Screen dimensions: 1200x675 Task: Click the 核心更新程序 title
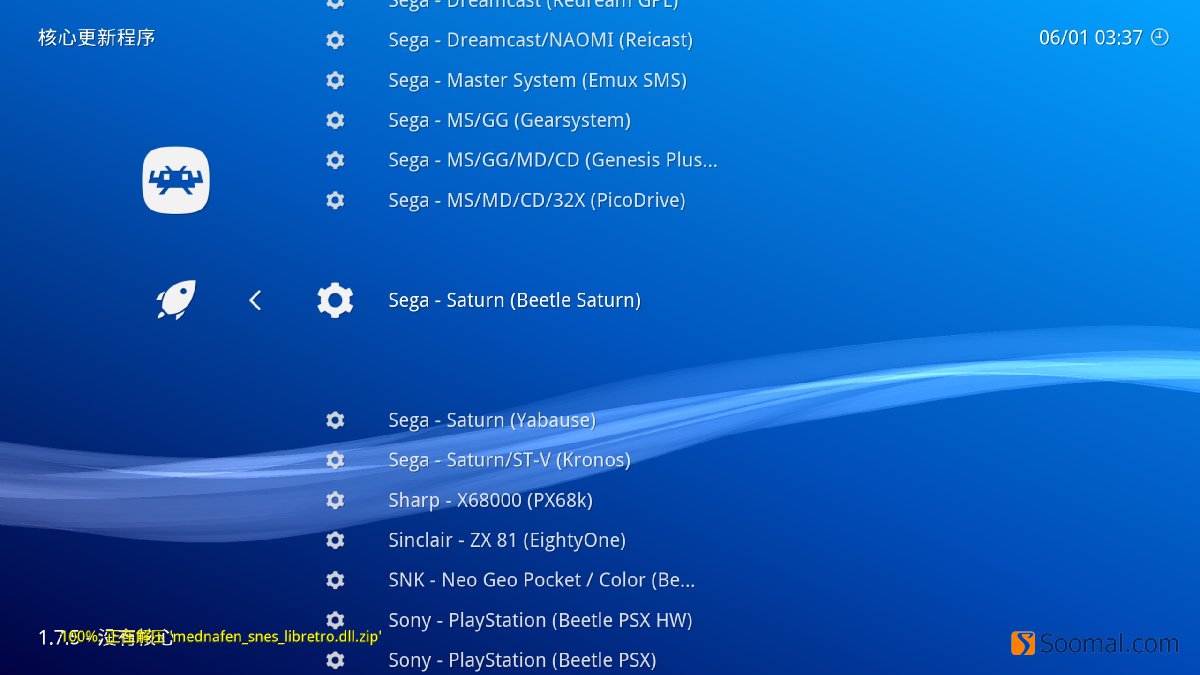coord(97,38)
